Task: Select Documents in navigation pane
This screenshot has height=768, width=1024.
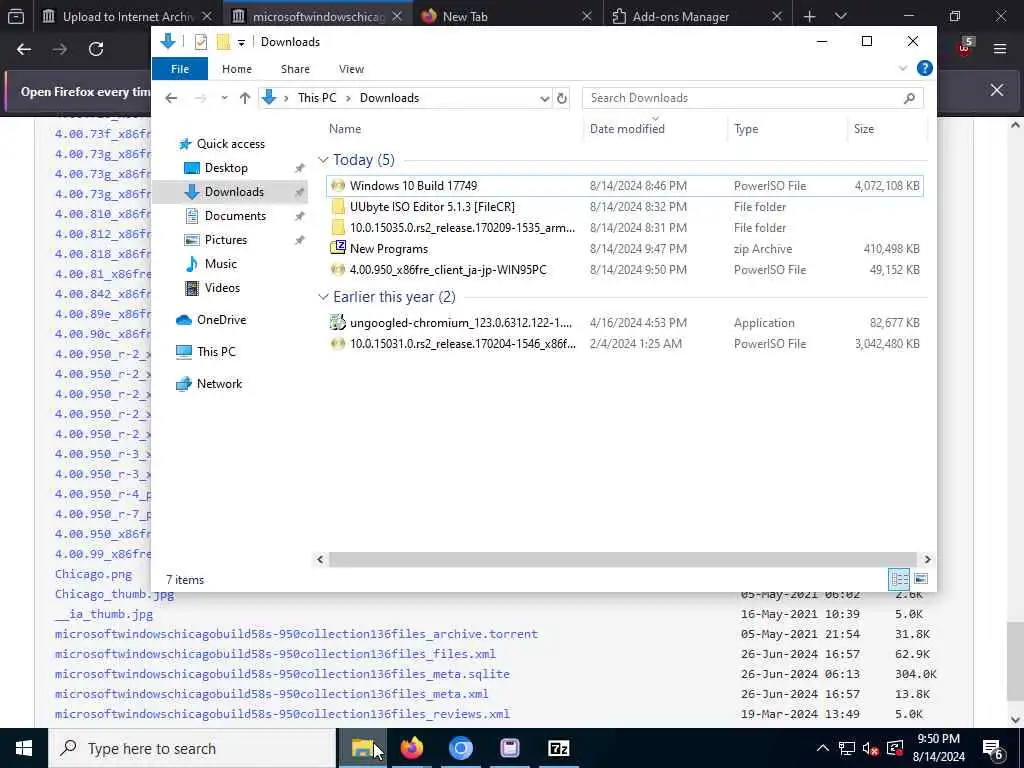Action: click(235, 216)
